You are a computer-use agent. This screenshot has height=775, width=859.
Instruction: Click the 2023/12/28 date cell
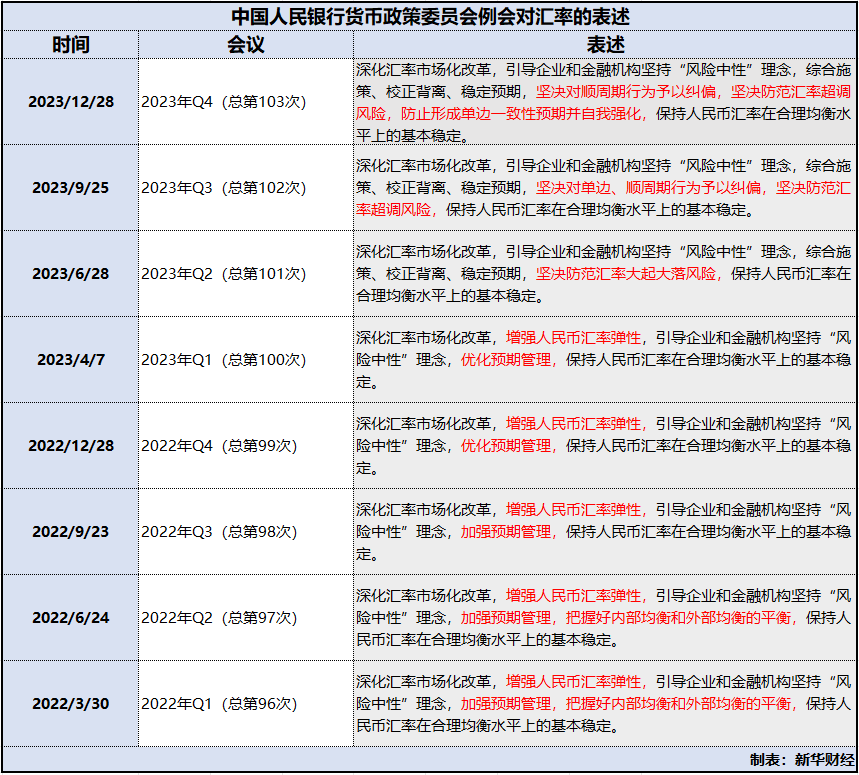[x=70, y=101]
